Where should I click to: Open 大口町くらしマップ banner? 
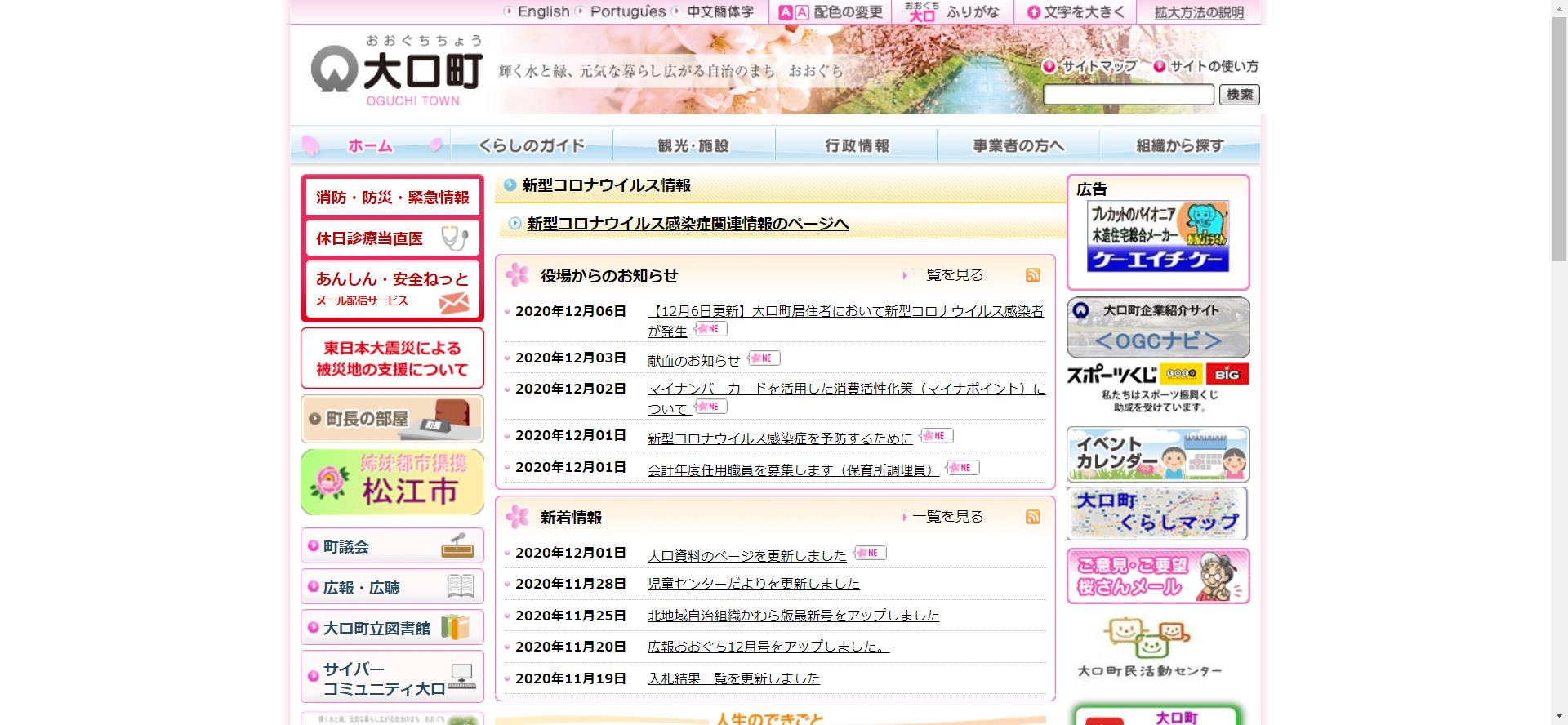pyautogui.click(x=1157, y=514)
